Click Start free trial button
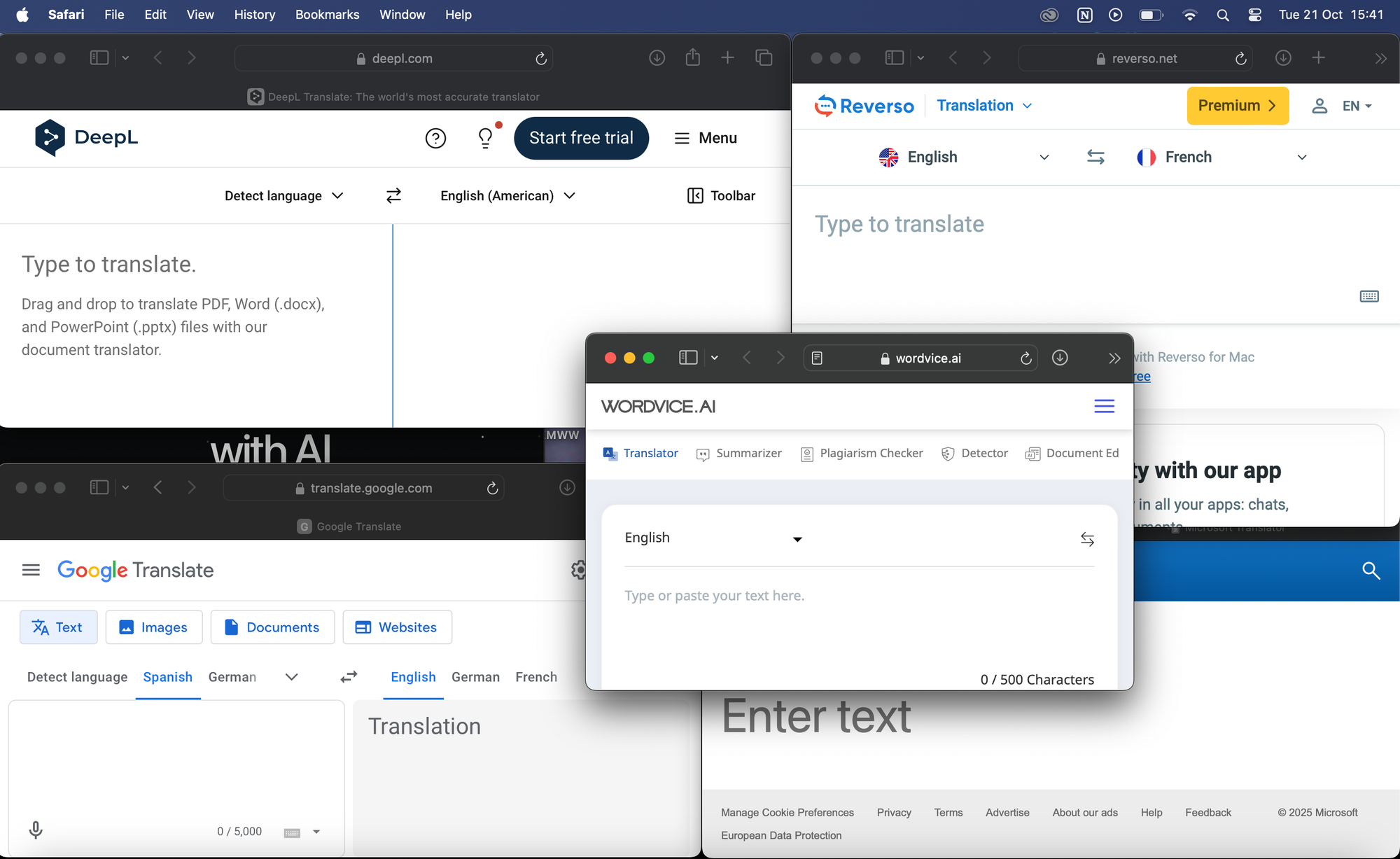The width and height of the screenshot is (1400, 859). coord(581,138)
